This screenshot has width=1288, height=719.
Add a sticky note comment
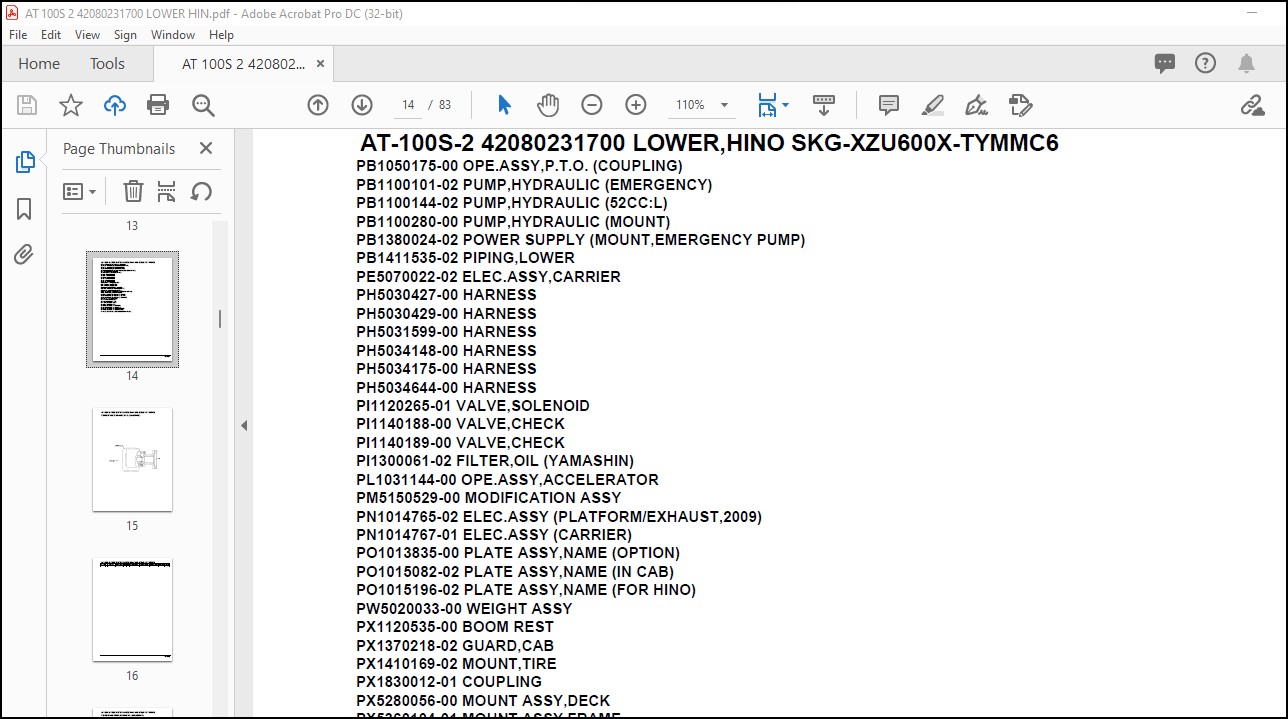[x=888, y=105]
